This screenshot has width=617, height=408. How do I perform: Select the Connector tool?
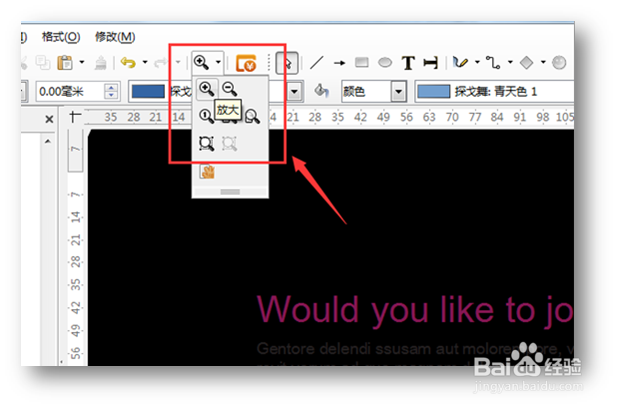493,62
